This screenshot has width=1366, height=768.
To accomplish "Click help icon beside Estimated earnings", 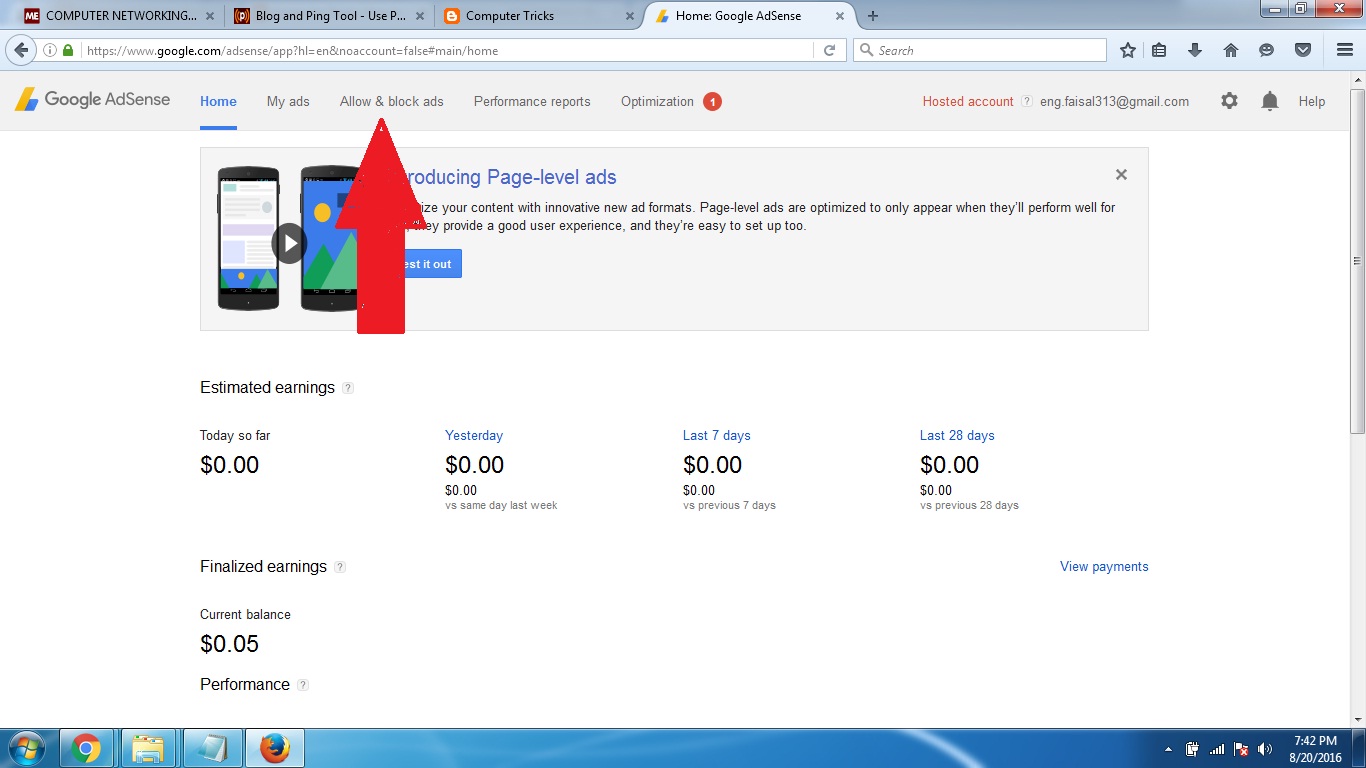I will pyautogui.click(x=348, y=388).
